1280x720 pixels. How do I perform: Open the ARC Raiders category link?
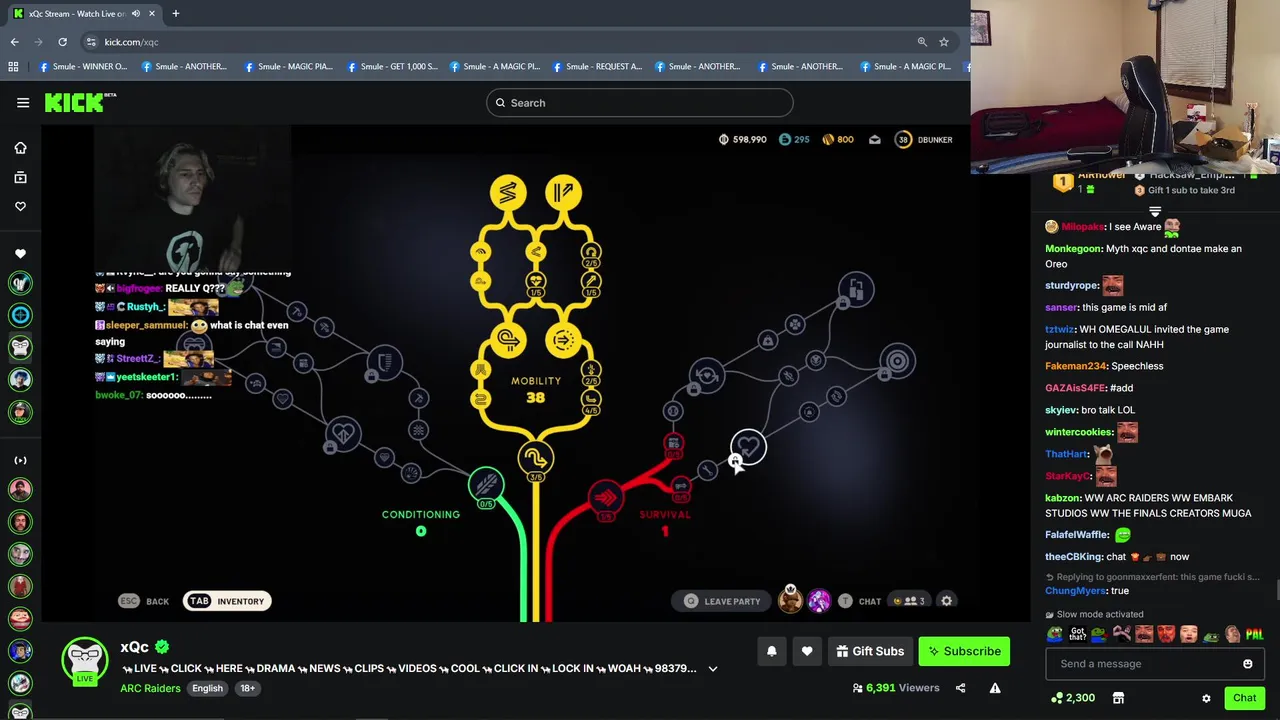(x=150, y=688)
